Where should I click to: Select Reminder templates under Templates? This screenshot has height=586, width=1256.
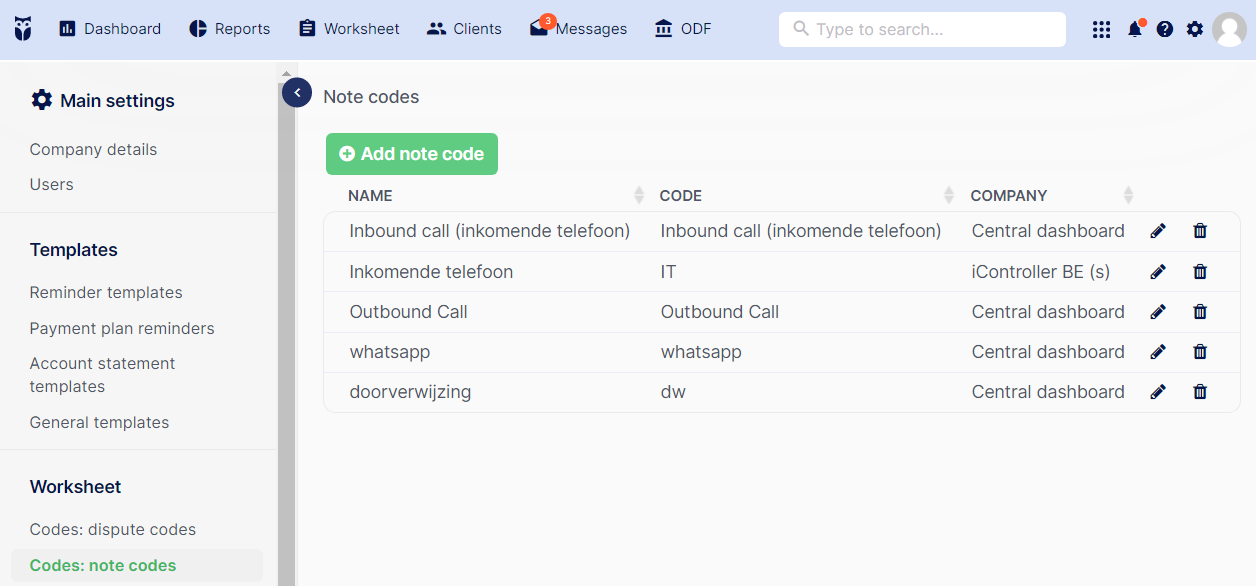coord(106,292)
